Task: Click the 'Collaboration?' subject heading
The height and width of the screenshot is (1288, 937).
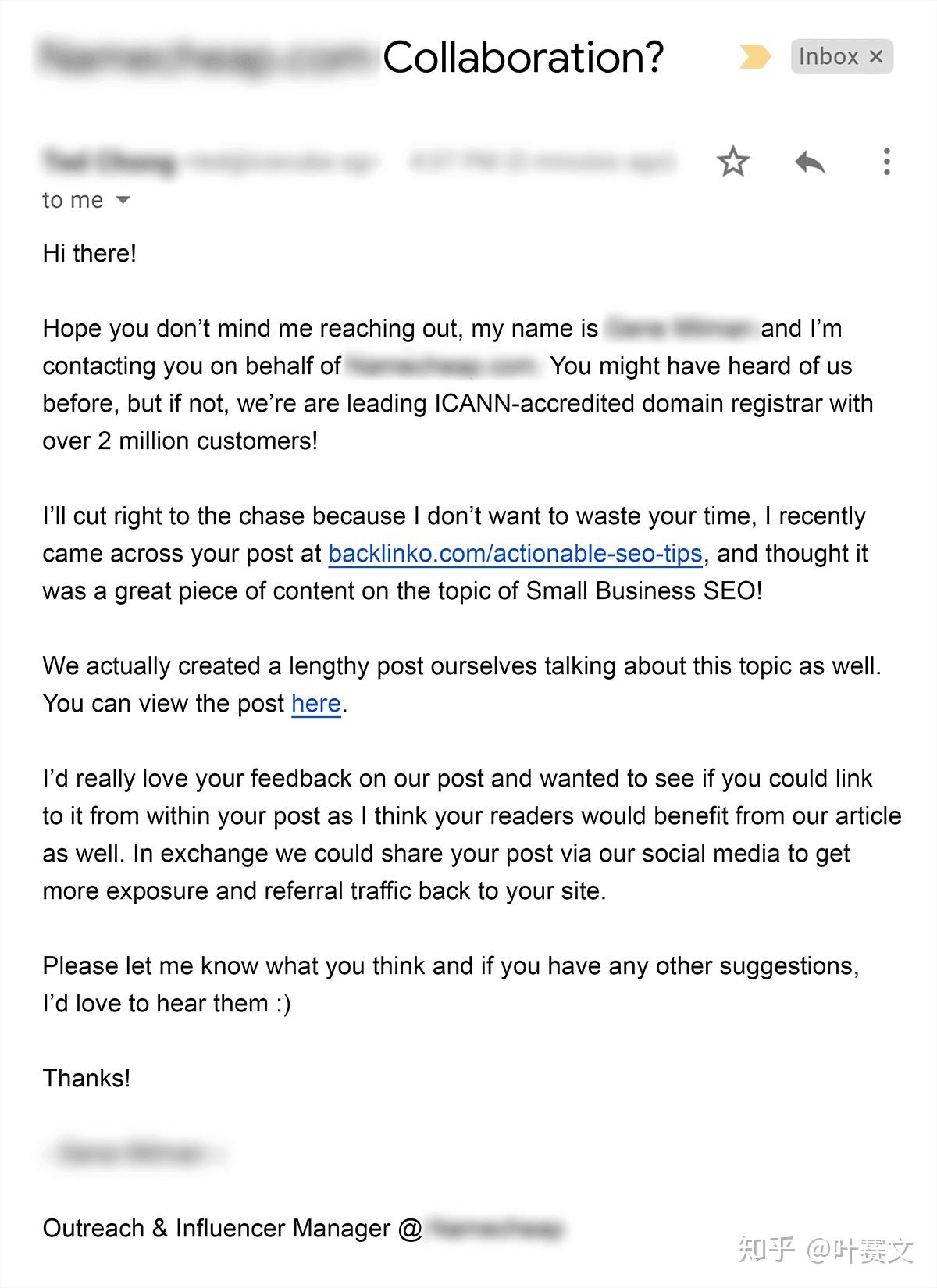Action: tap(523, 57)
